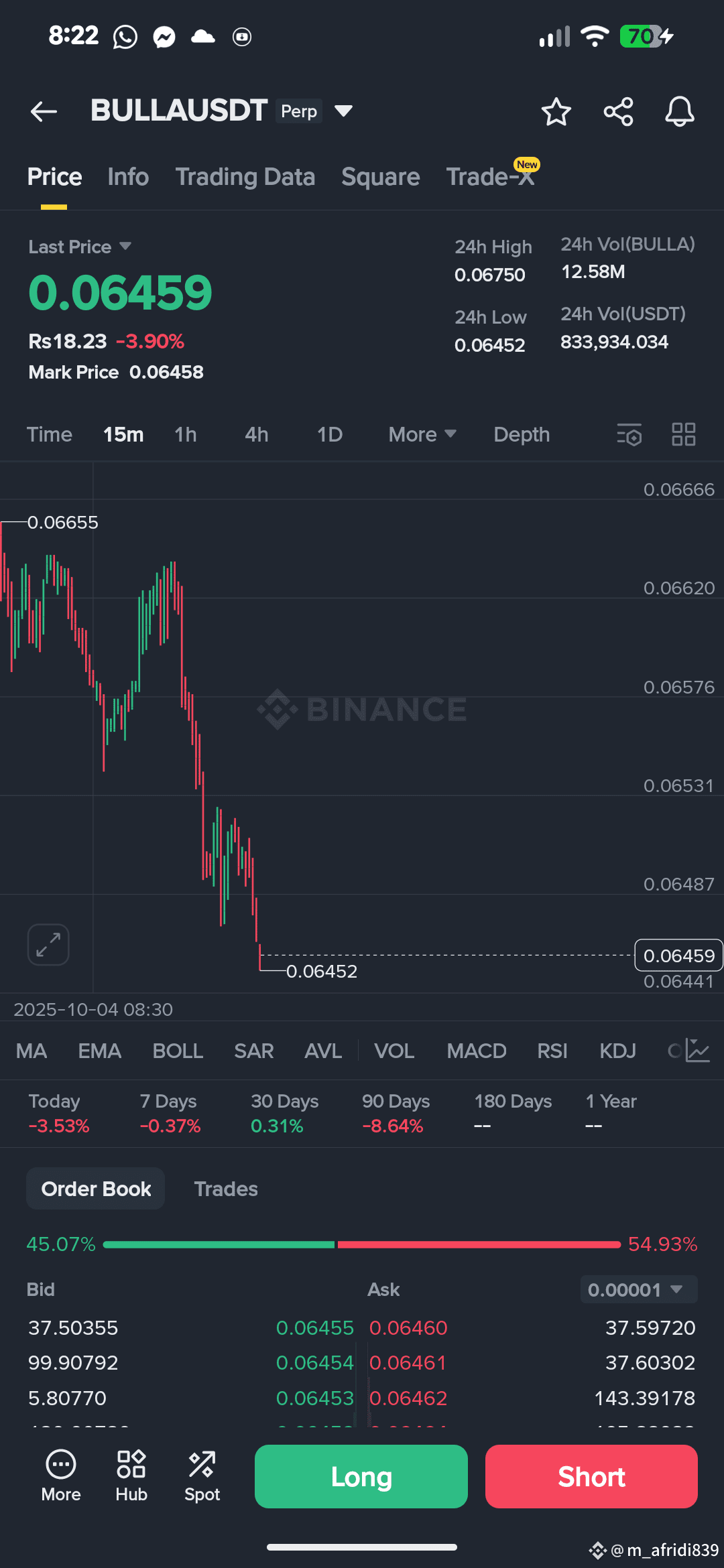Open chart settings icon beside Depth
Screen dimensions: 724x1568
[x=629, y=435]
